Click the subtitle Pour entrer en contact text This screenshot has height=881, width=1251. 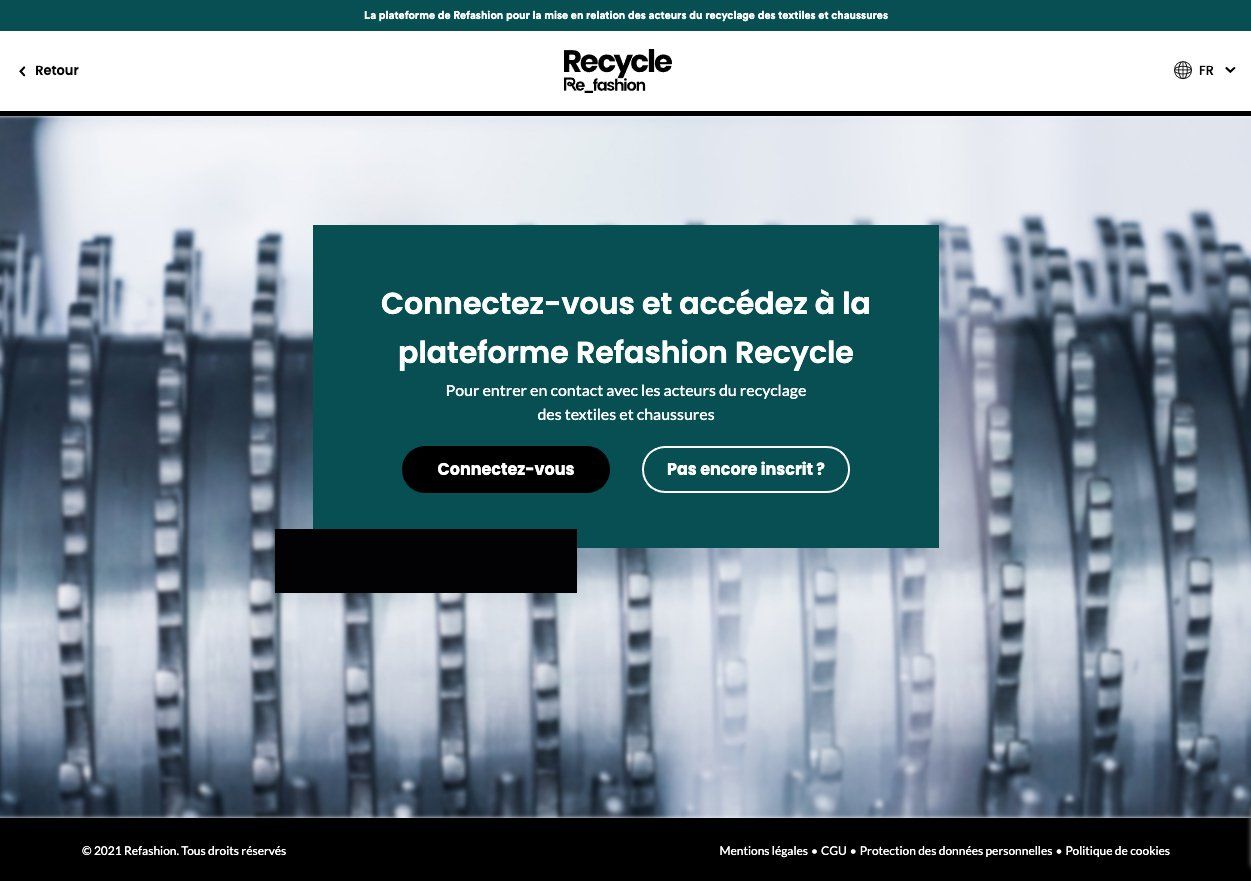626,402
